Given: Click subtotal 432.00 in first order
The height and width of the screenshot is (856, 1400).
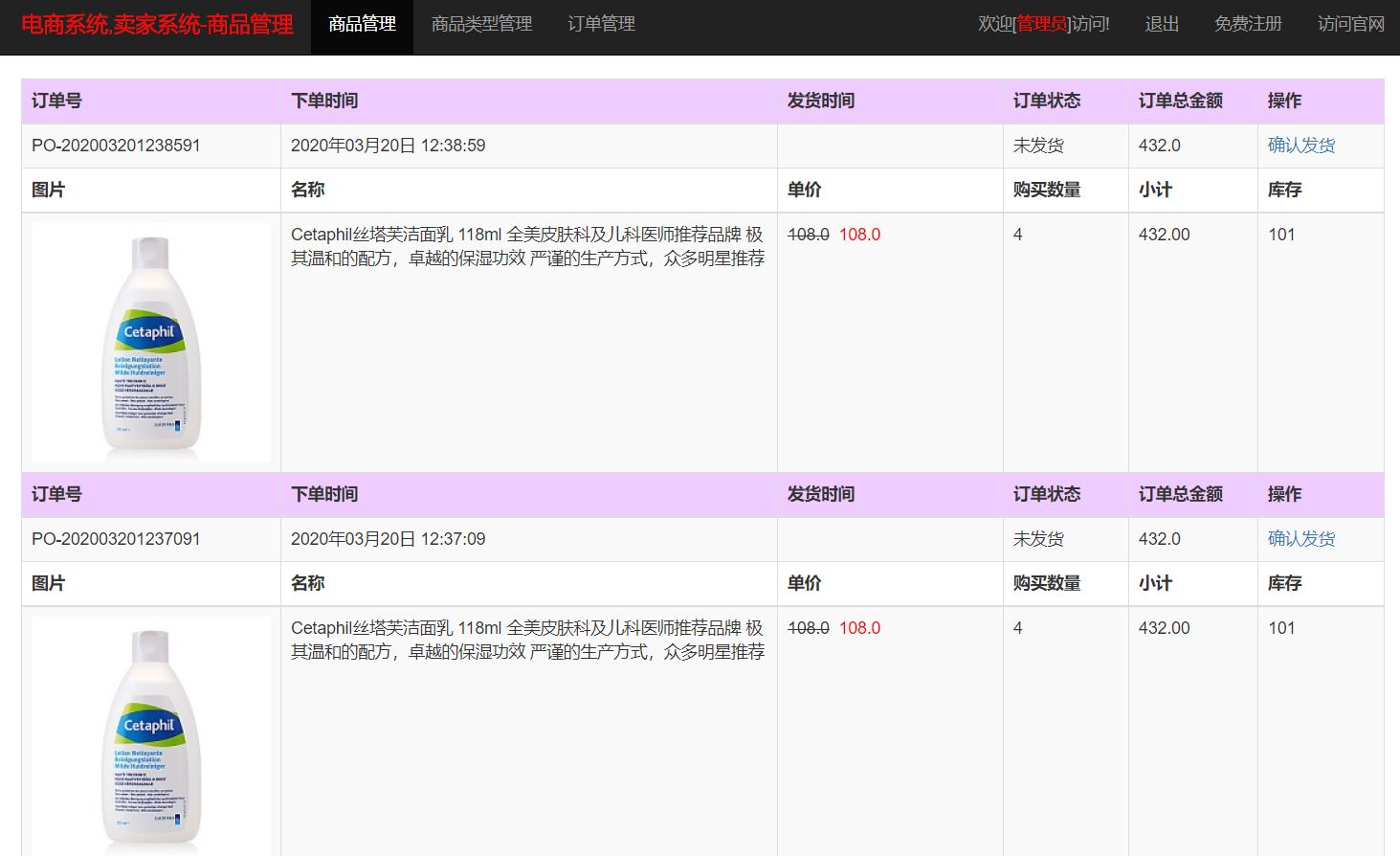Looking at the screenshot, I should pyautogui.click(x=1164, y=235).
